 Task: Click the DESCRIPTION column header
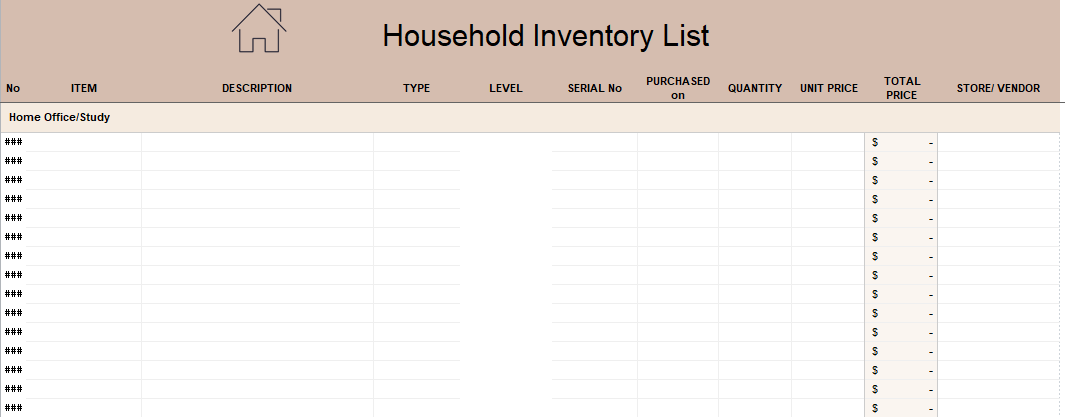[x=257, y=88]
